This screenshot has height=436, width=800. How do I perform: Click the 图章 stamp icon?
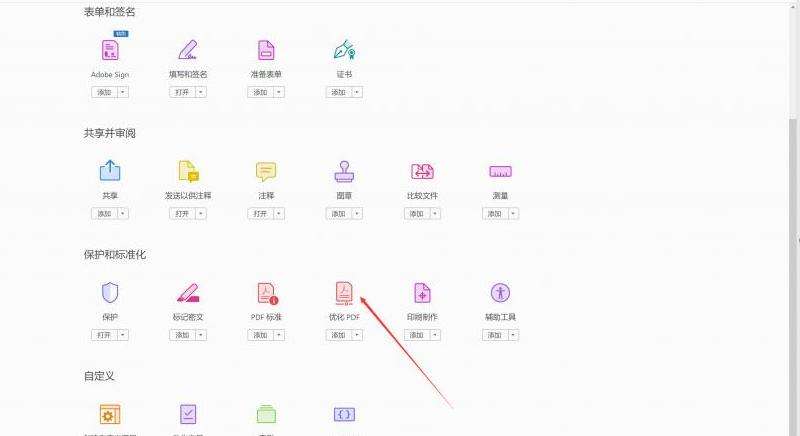coord(344,171)
